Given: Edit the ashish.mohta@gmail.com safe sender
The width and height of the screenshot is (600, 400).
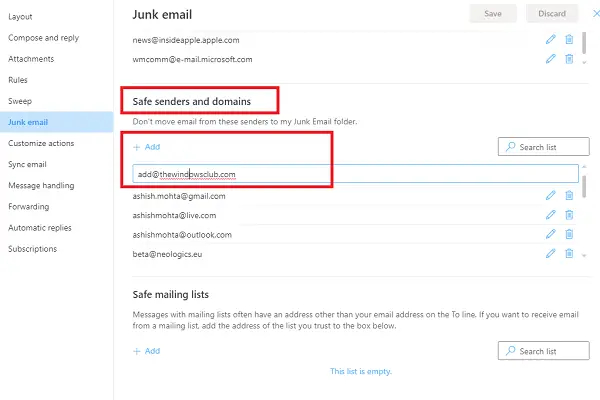Looking at the screenshot, I should click(550, 195).
